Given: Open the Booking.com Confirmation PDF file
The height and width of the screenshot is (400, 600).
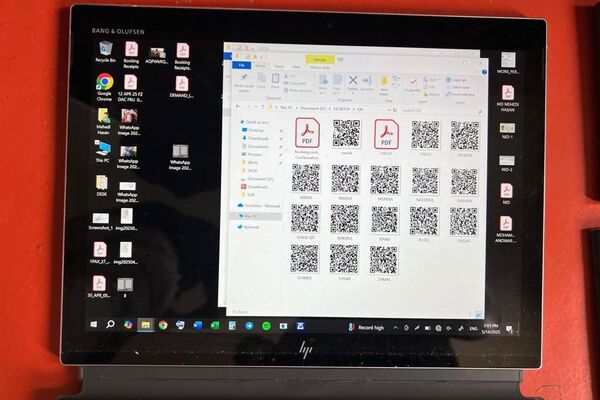Looking at the screenshot, I should point(306,135).
